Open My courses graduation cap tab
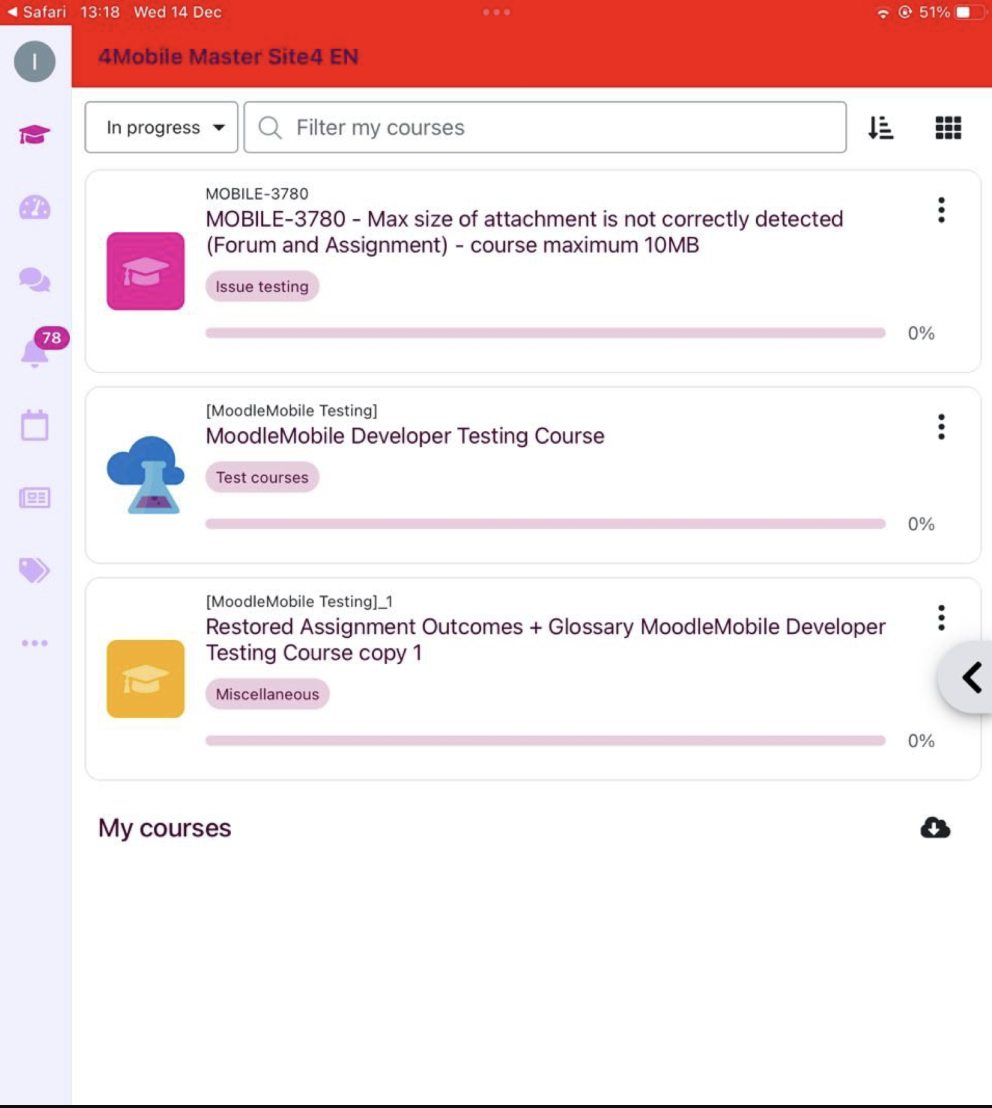 tap(35, 134)
